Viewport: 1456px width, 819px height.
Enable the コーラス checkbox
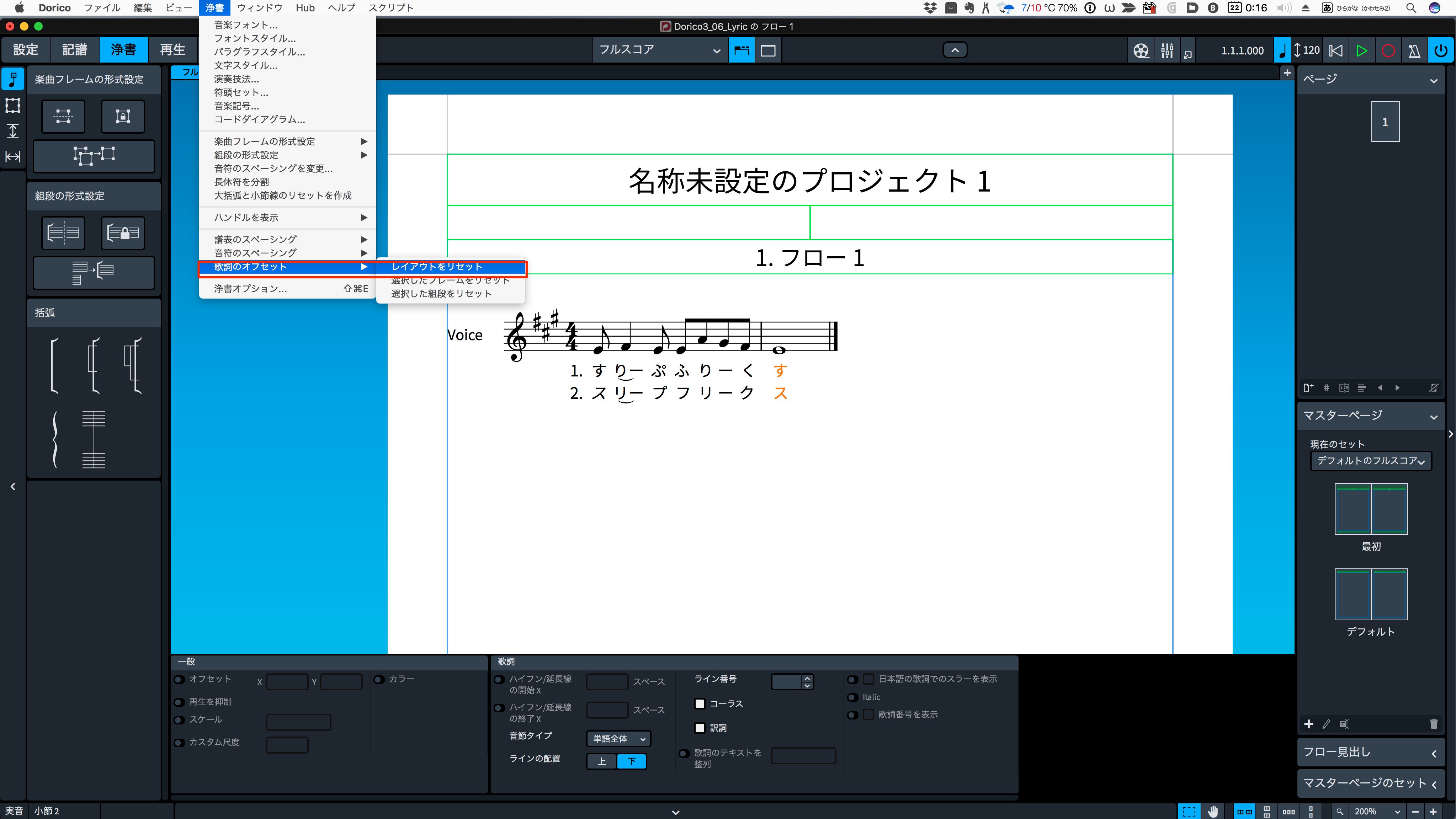[700, 704]
